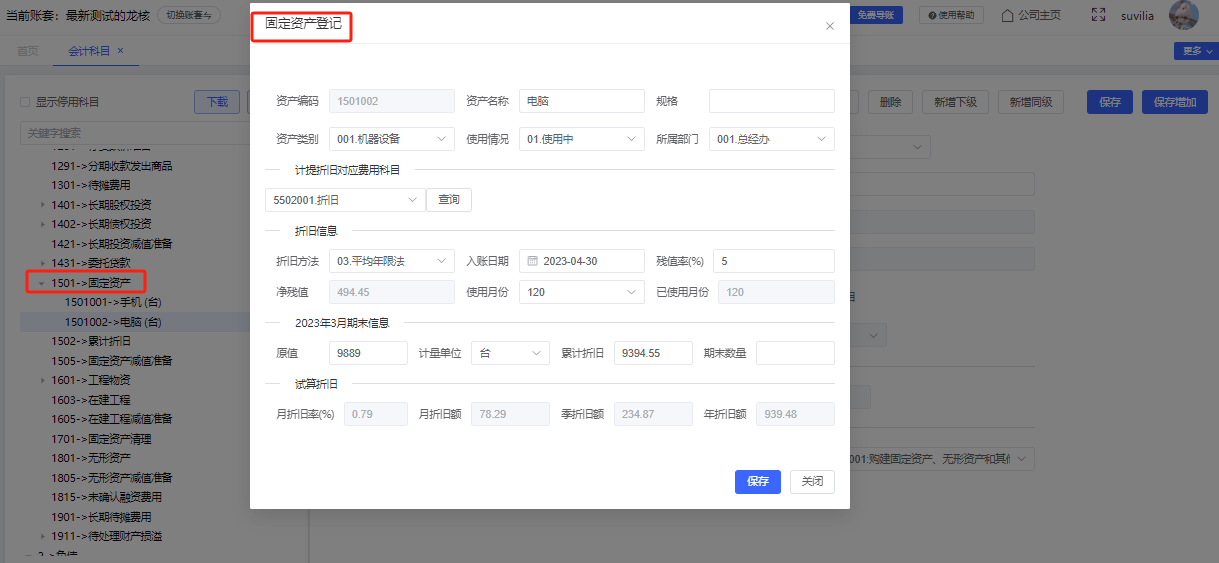Select tree item 1801->无形资产
Viewport: 1219px width, 563px height.
[x=91, y=458]
